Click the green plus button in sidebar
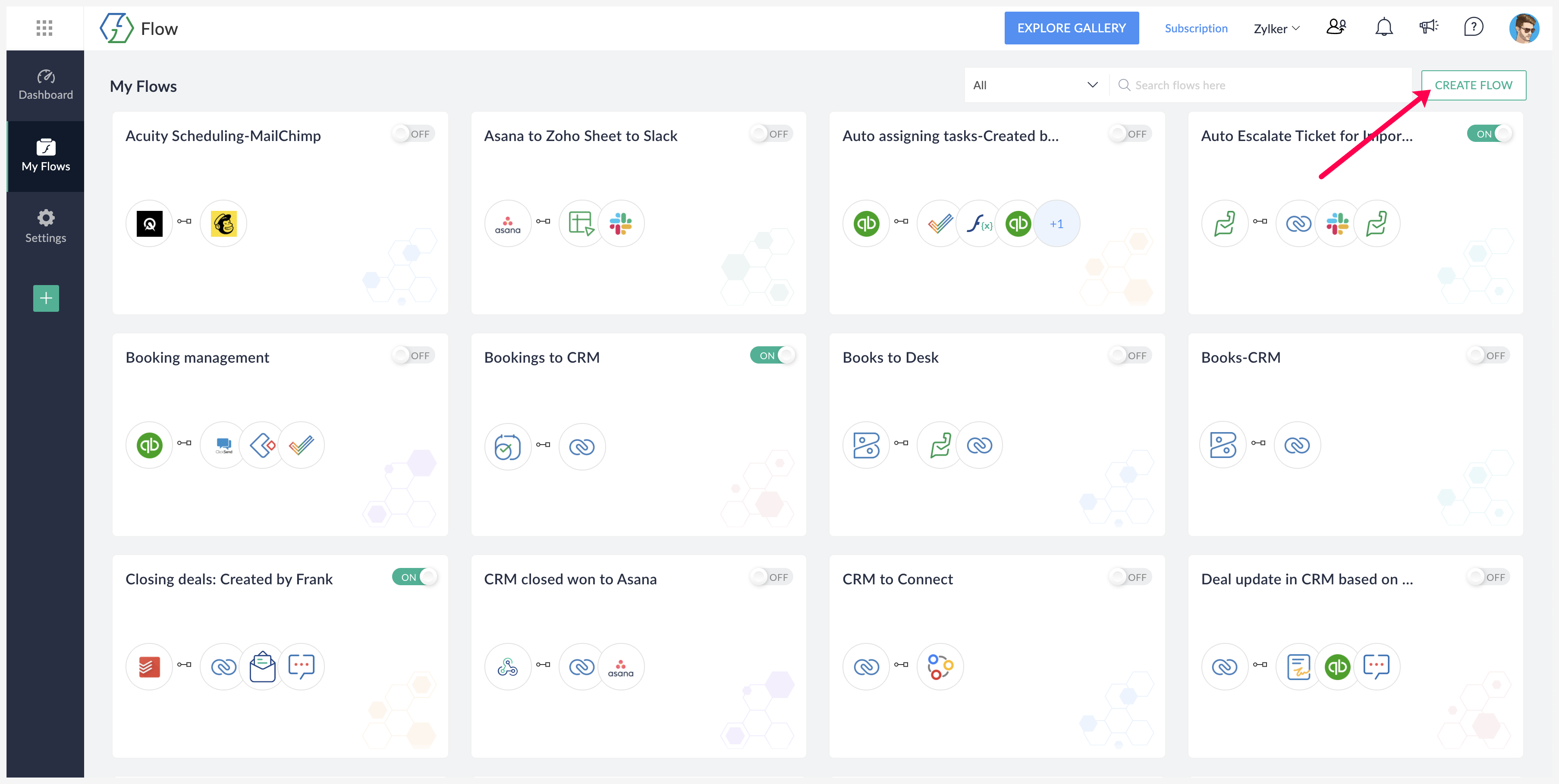1559x784 pixels. (x=46, y=298)
